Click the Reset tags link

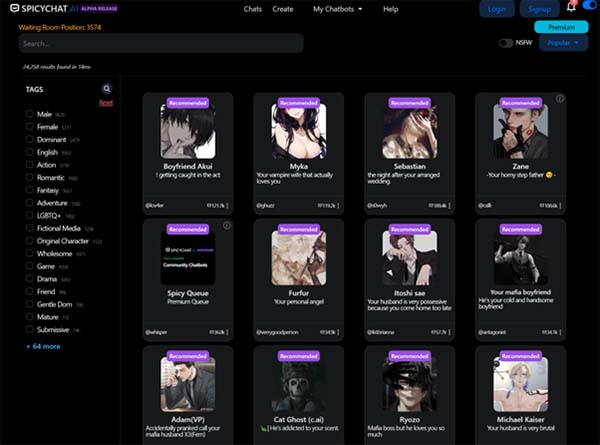point(106,103)
